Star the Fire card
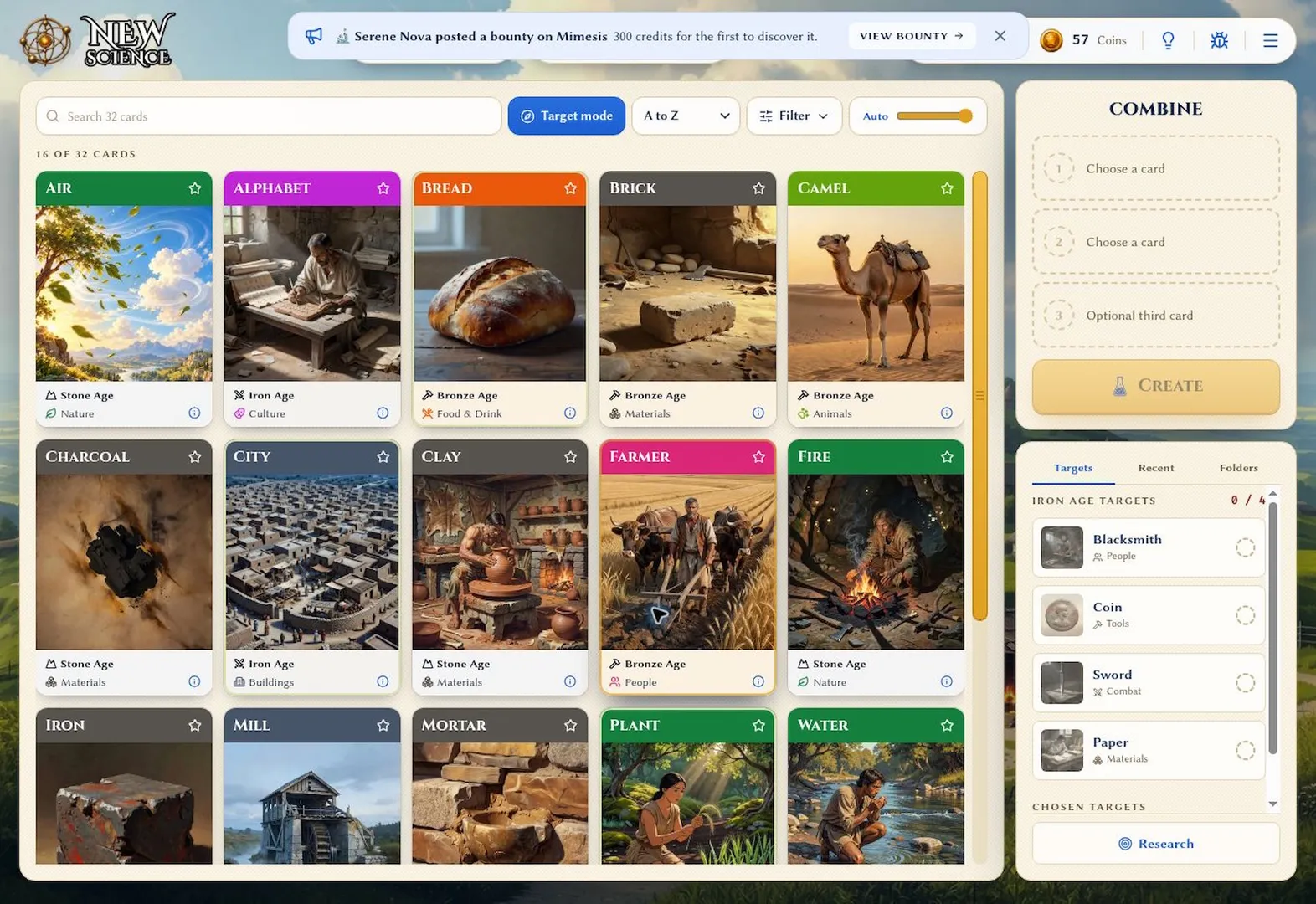The width and height of the screenshot is (1316, 904). pos(947,457)
